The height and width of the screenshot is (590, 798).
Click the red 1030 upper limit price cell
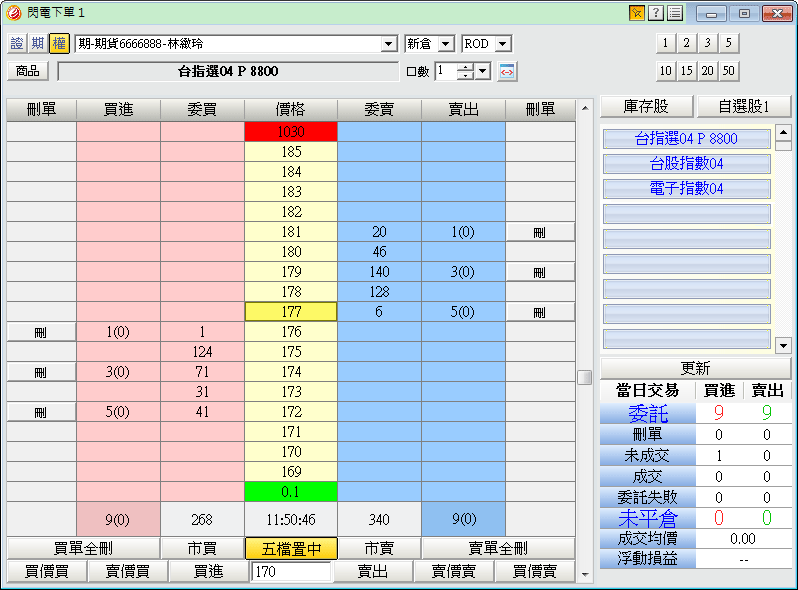[x=291, y=132]
